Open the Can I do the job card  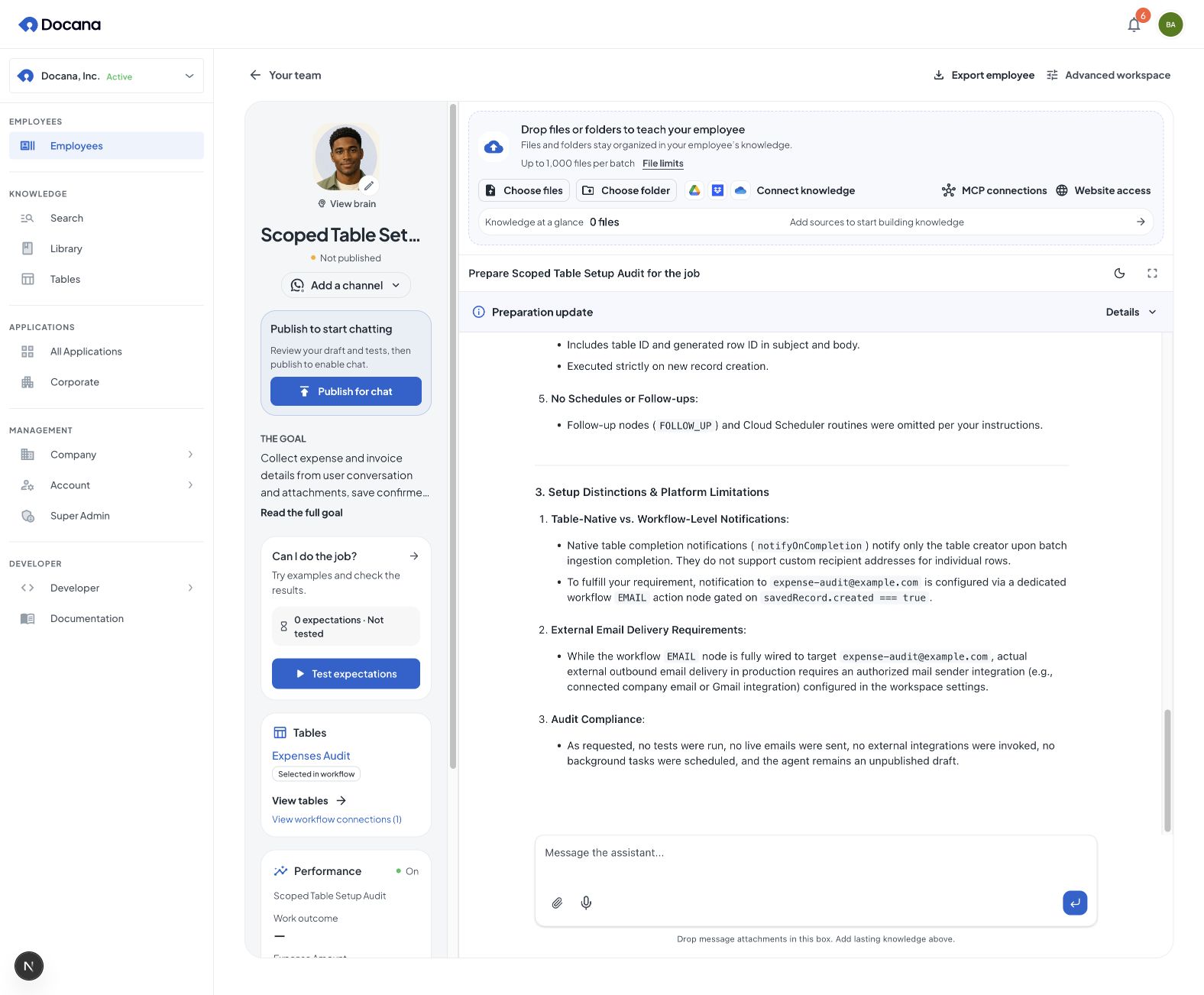click(346, 556)
